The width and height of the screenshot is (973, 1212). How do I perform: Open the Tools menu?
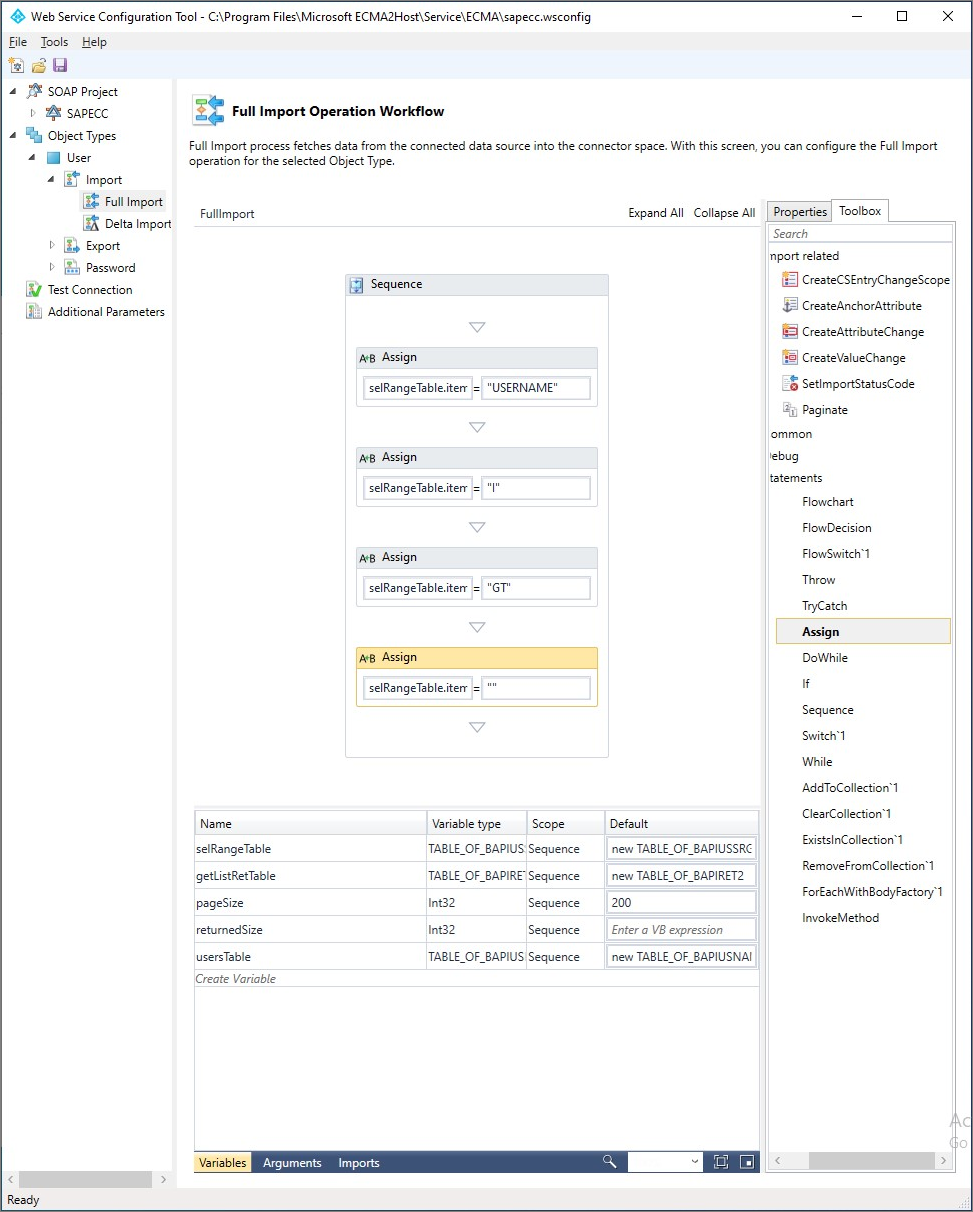pos(54,42)
